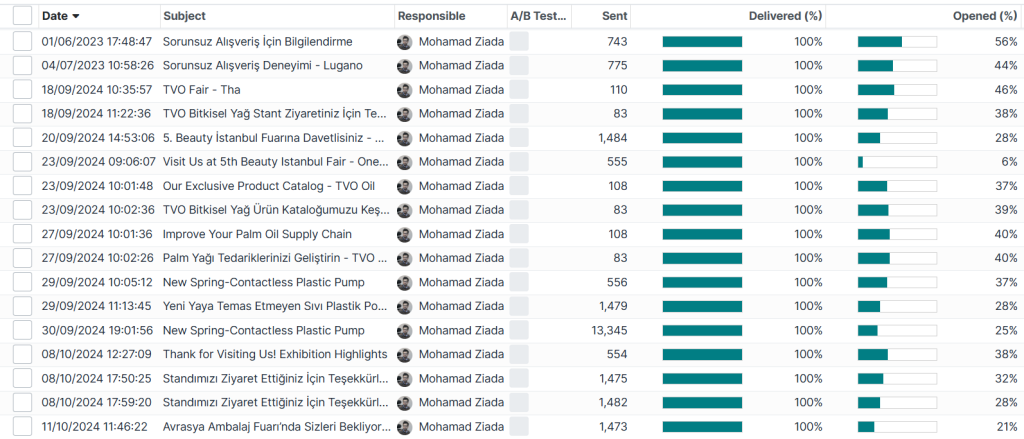Image resolution: width=1024 pixels, height=439 pixels.
Task: Select checkbox for Sorunsuz Alışveriş İçin Bilgilendirme
Action: coord(22,42)
